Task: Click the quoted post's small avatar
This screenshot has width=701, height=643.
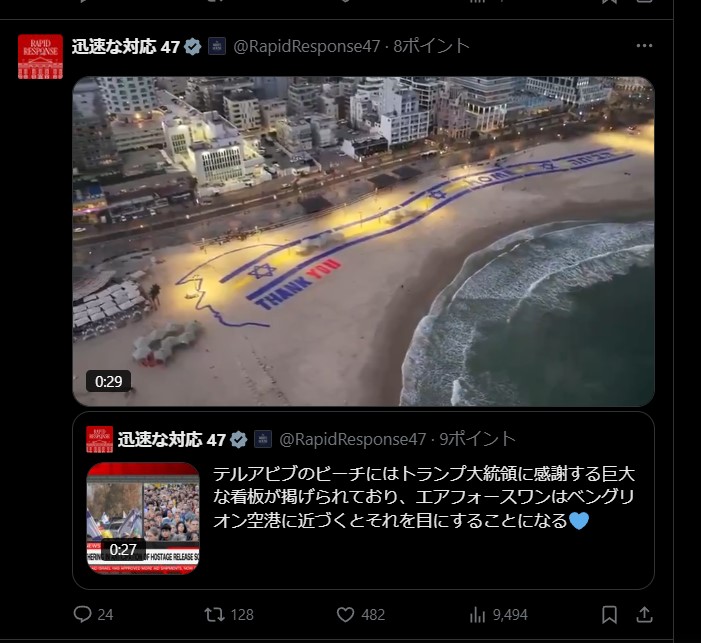Action: click(100, 440)
